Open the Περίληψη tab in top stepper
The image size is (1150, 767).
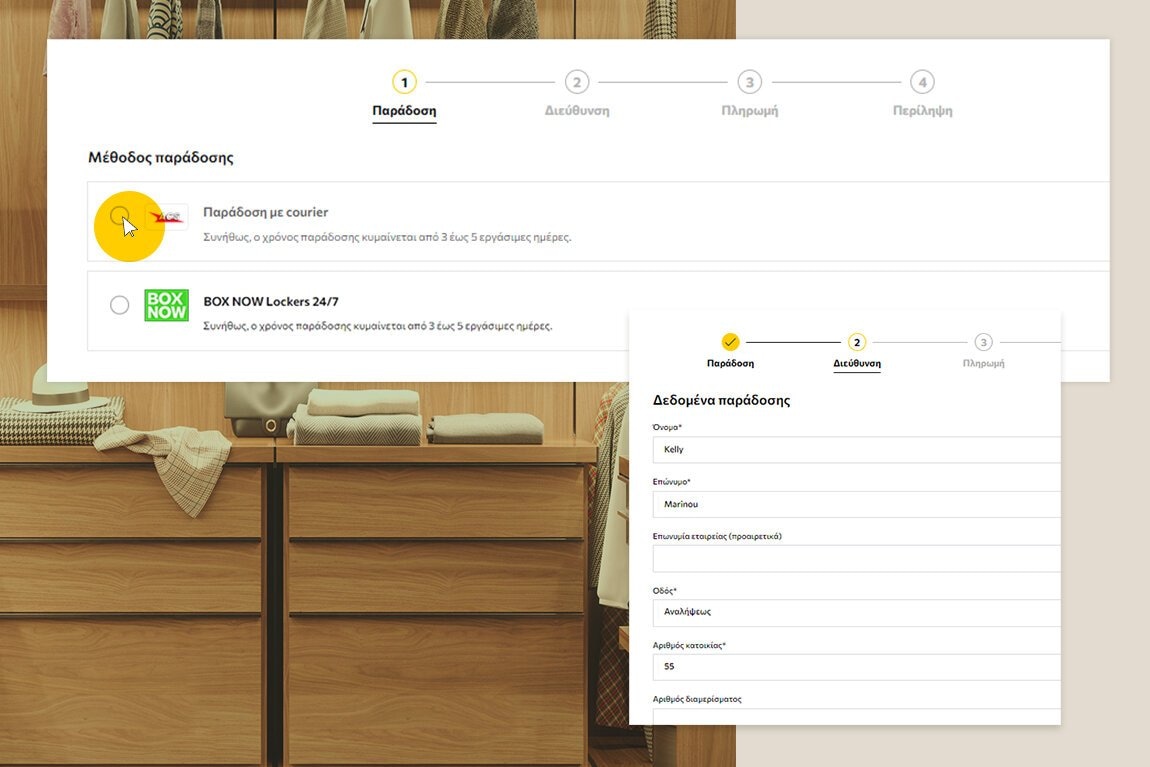click(x=922, y=111)
